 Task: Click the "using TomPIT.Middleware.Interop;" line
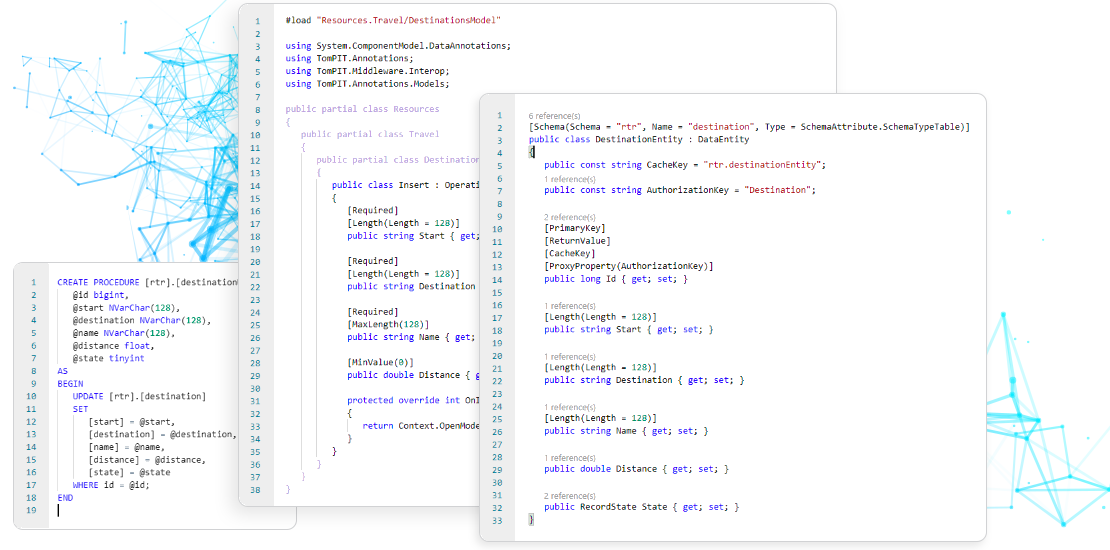[x=366, y=71]
